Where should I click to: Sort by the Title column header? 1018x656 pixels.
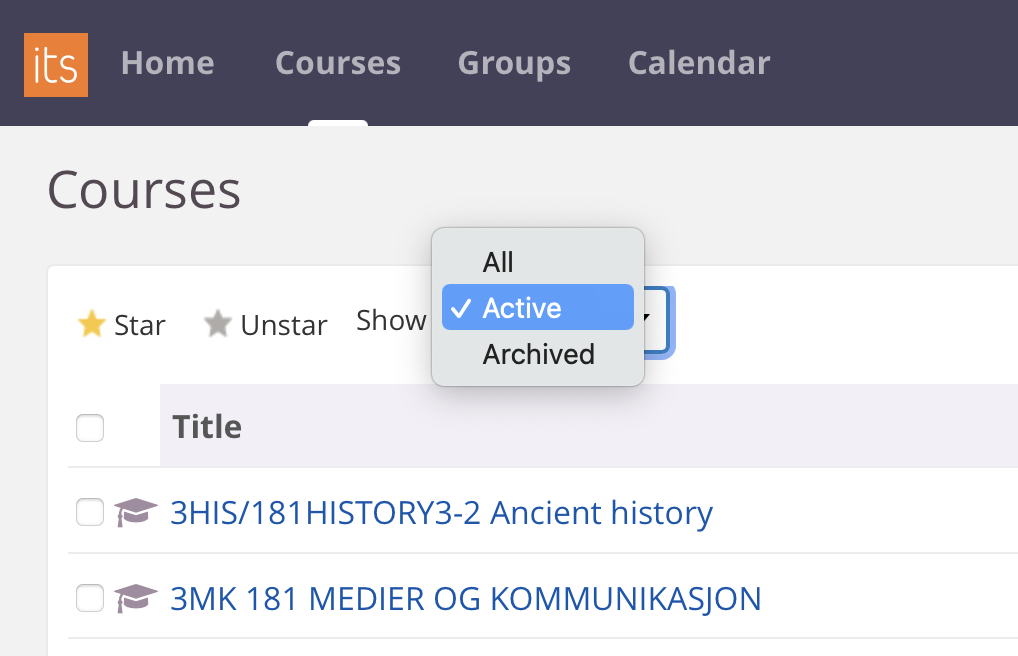(x=207, y=427)
